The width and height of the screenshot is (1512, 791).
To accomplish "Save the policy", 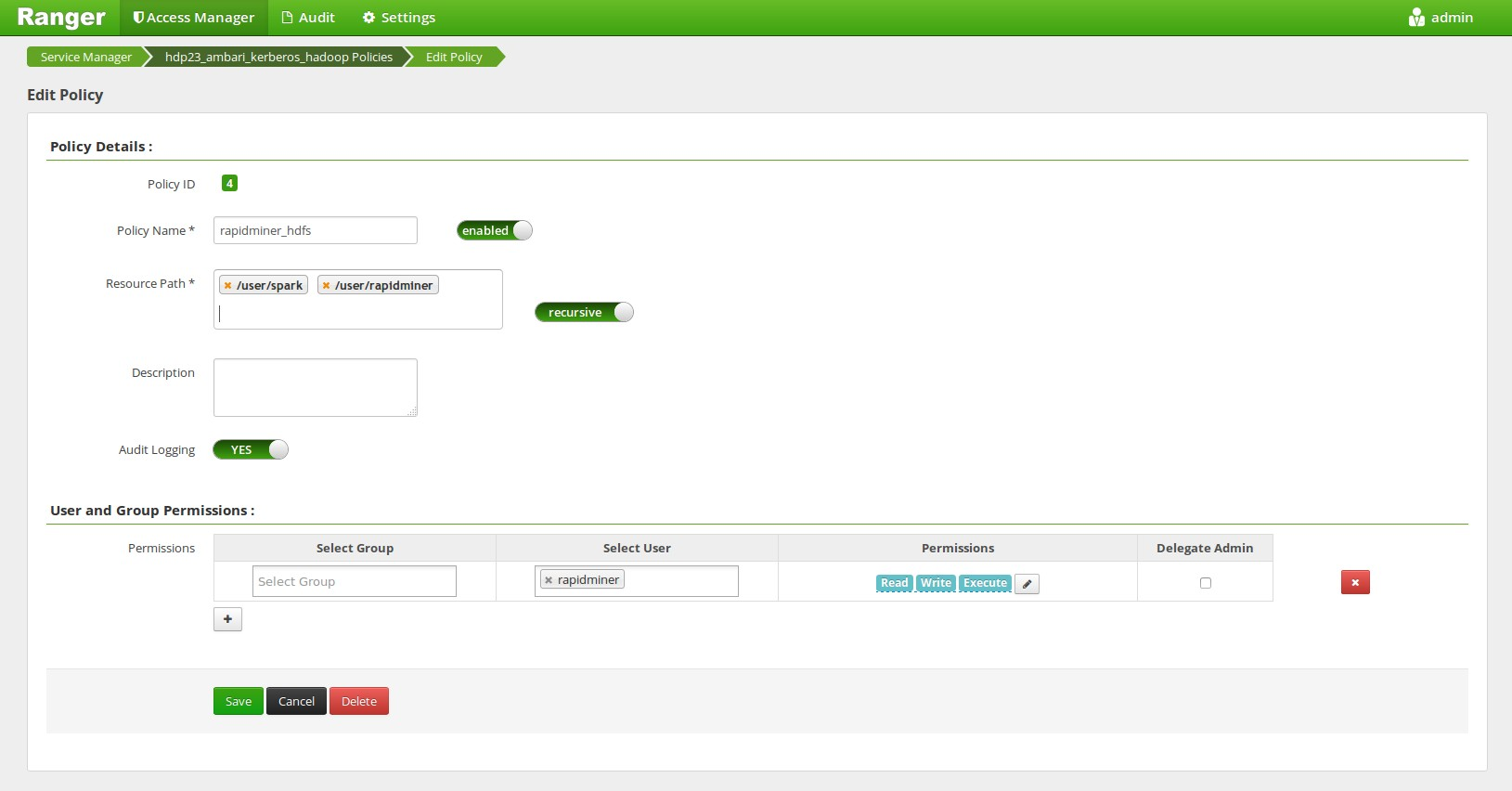I will [238, 701].
